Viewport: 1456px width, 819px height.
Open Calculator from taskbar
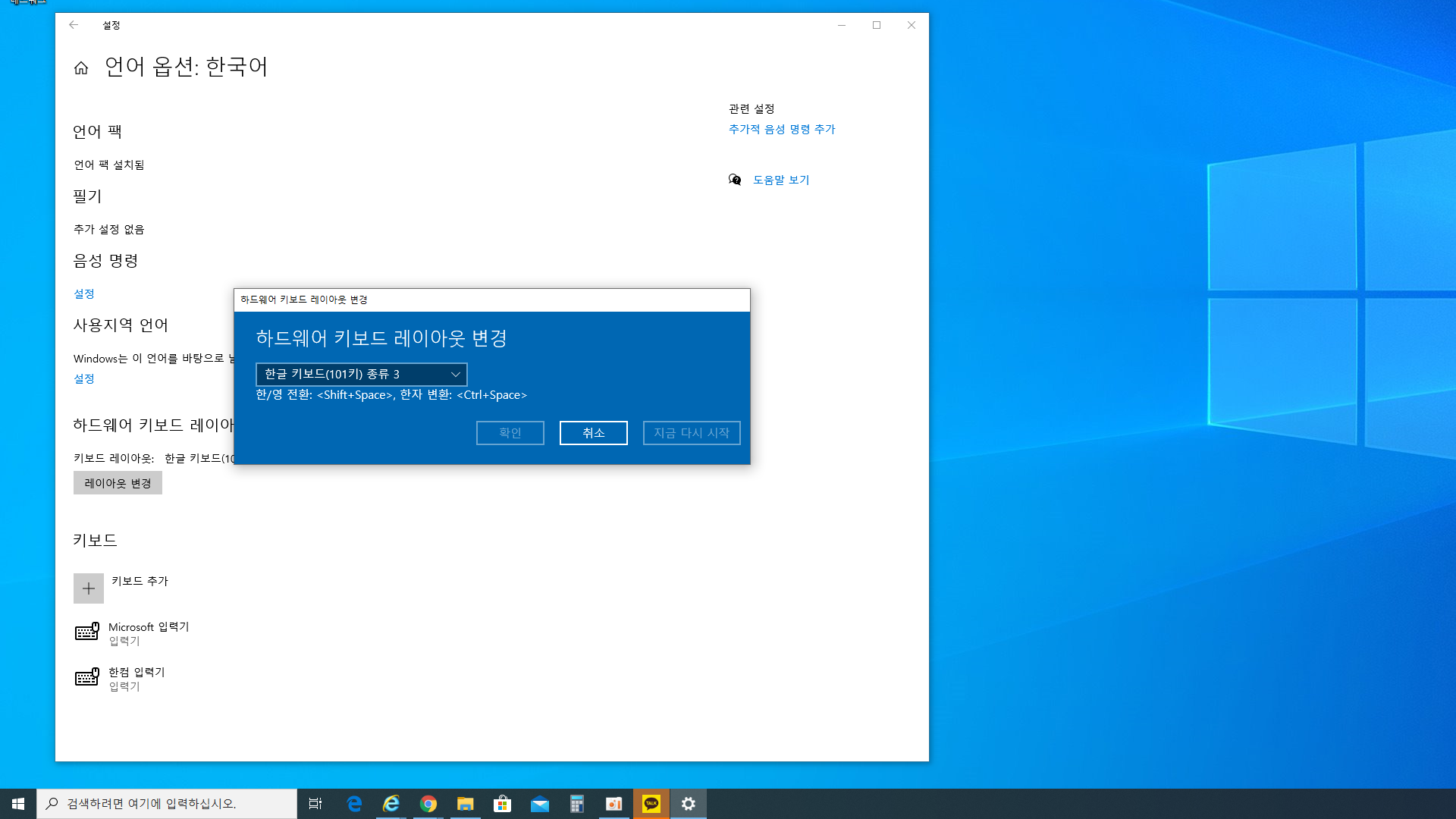577,804
